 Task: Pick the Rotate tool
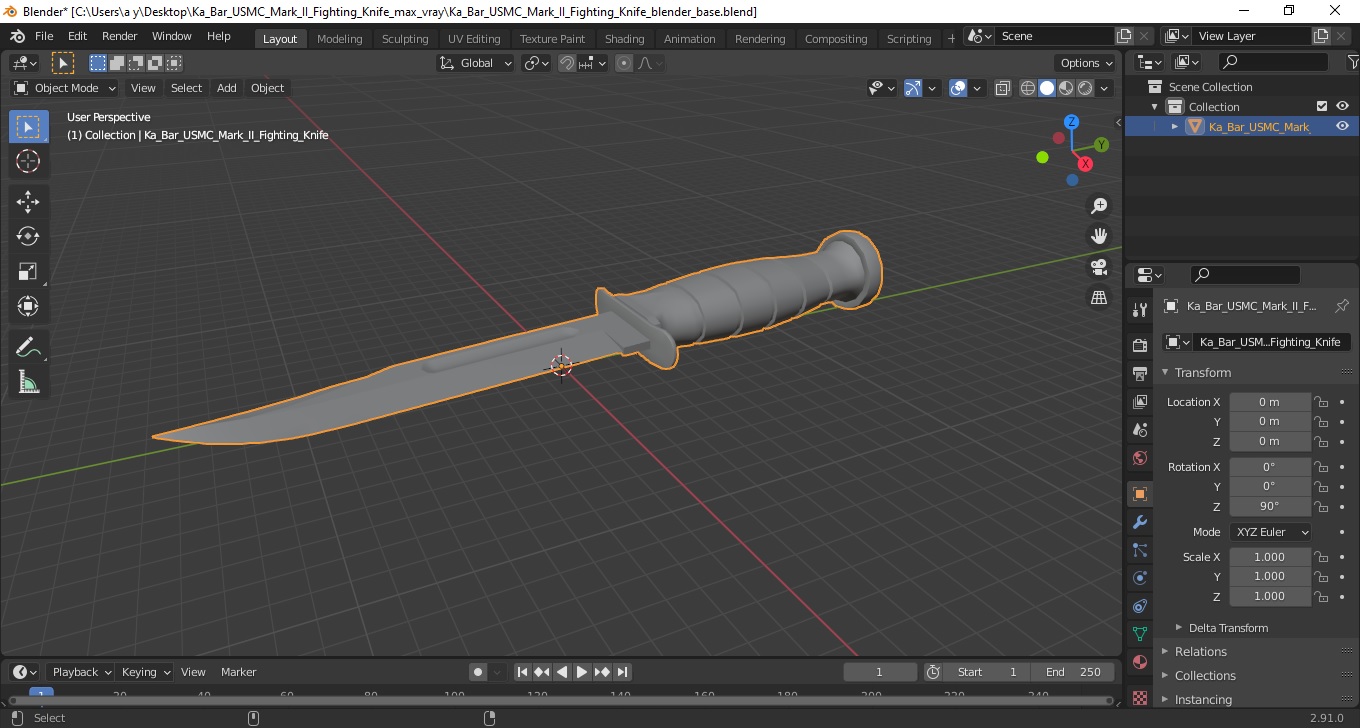(28, 236)
